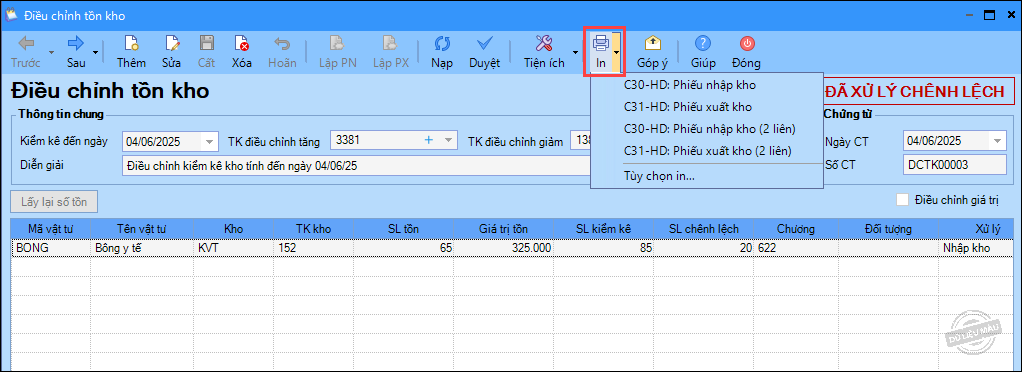Click the Đối tượng column header
The width and height of the screenshot is (1022, 372).
888,229
